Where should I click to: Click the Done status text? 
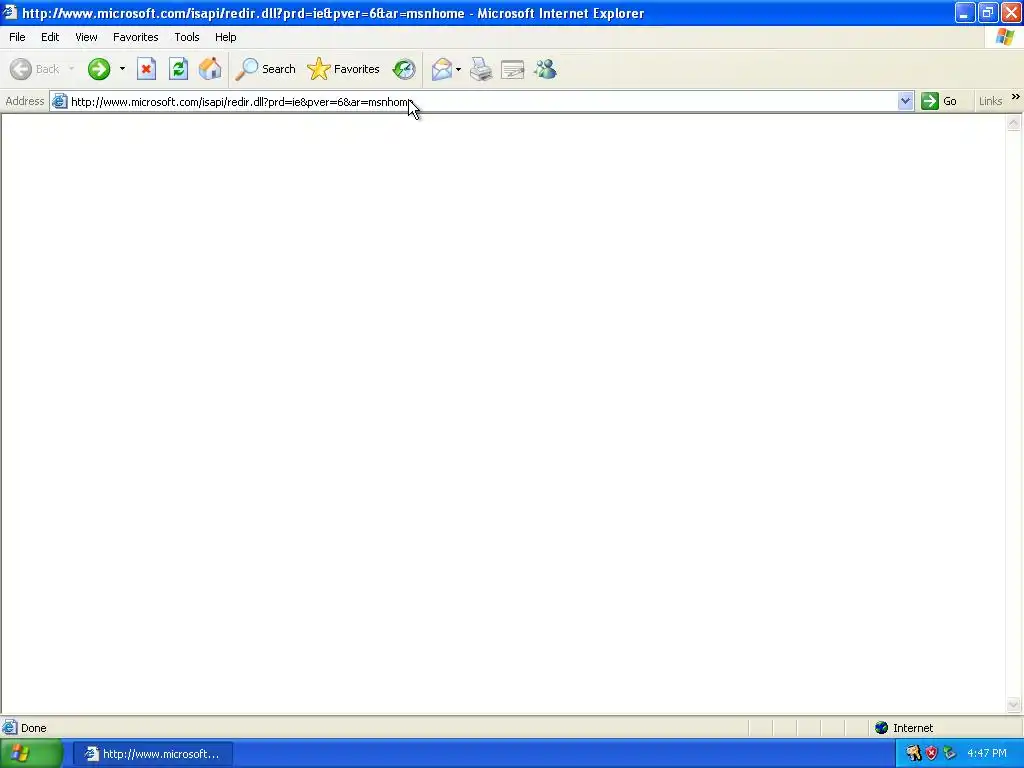pos(33,728)
